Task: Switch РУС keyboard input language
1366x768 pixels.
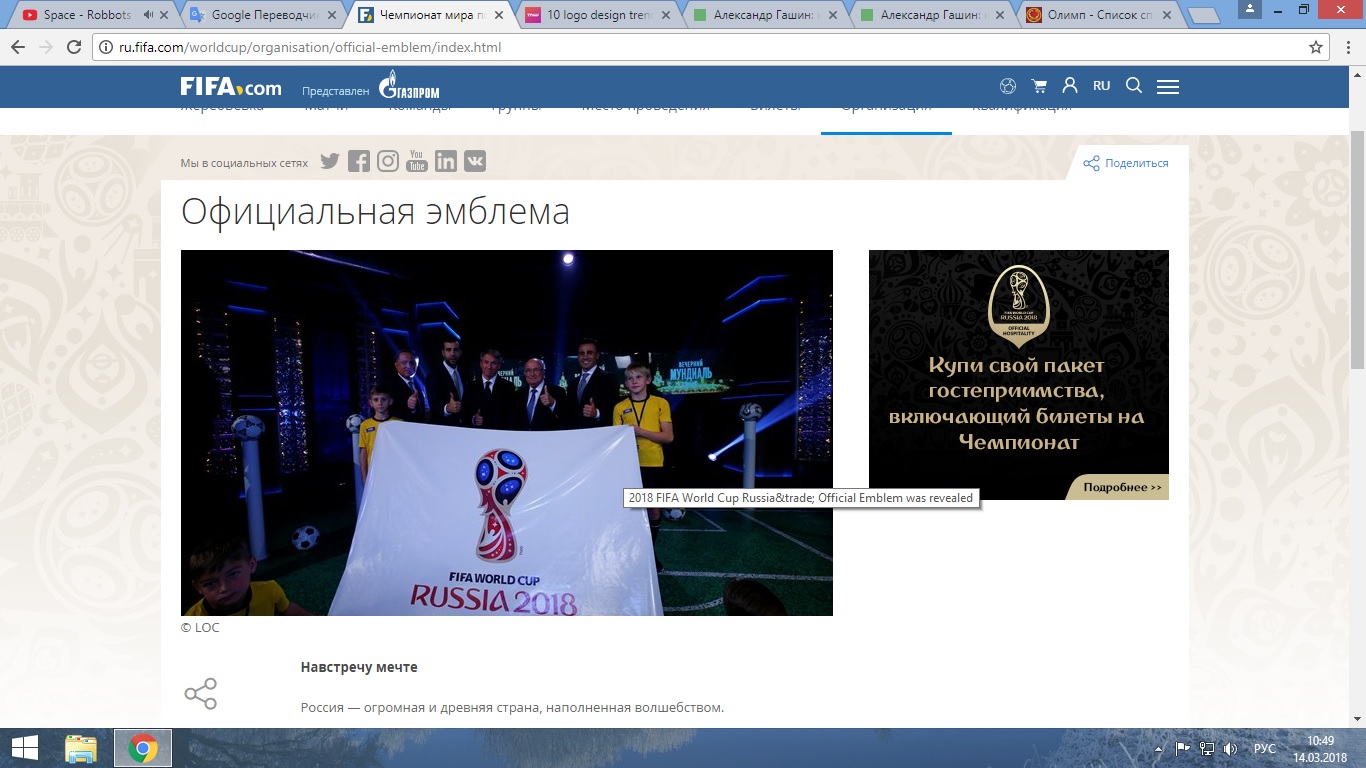Action: 1265,748
